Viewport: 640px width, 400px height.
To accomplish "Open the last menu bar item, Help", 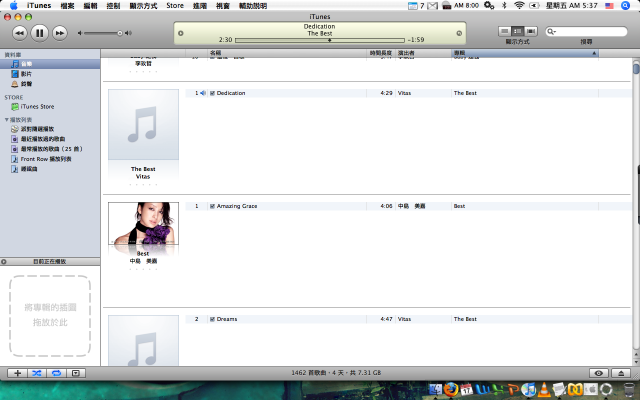I will [253, 6].
